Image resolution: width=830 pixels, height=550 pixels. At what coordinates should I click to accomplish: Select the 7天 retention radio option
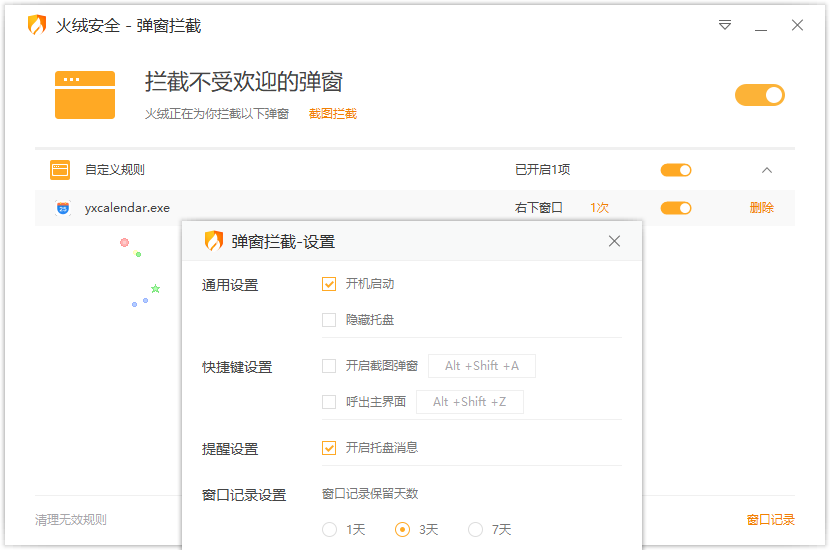pyautogui.click(x=476, y=529)
